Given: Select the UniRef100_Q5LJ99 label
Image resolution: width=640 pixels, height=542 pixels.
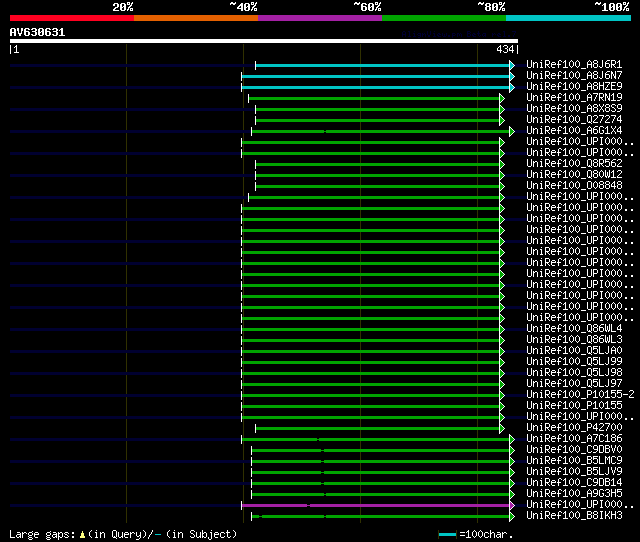Looking at the screenshot, I should tap(574, 362).
